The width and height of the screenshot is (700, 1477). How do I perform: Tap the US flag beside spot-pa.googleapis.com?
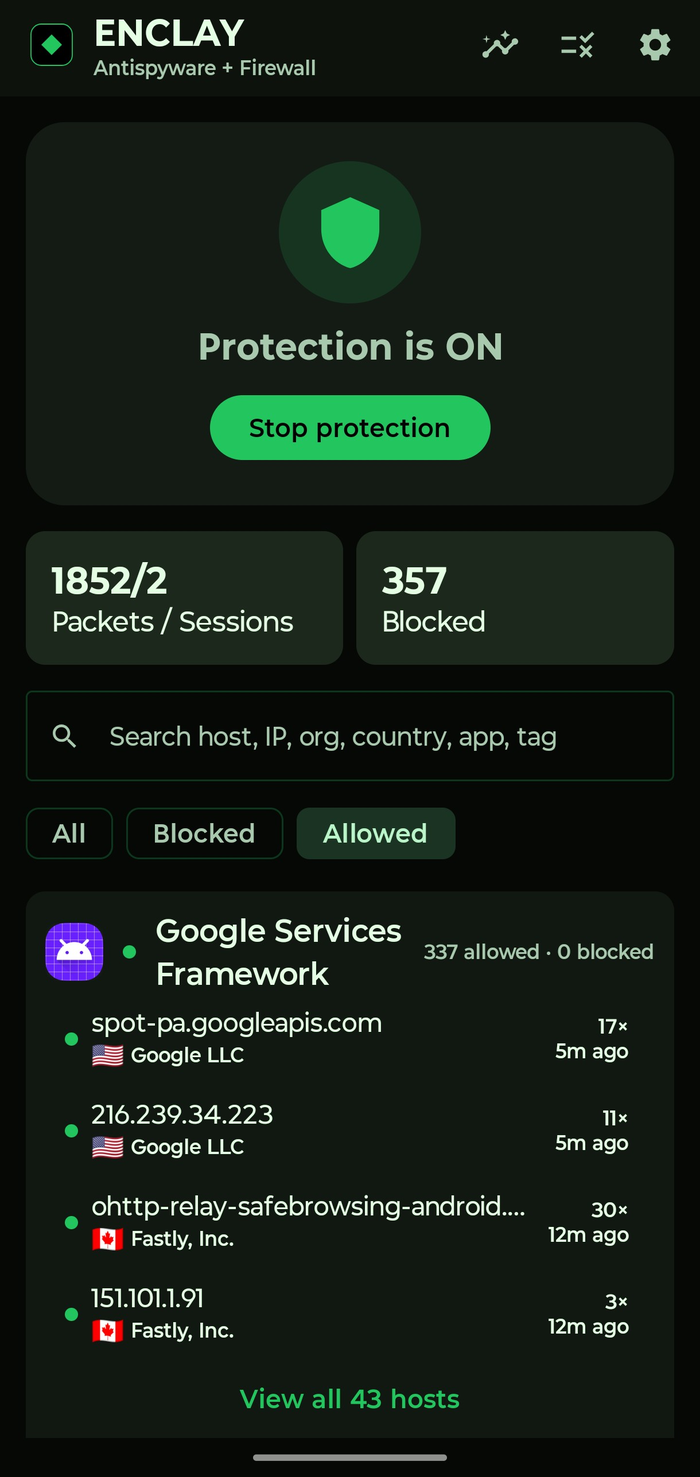(107, 1055)
